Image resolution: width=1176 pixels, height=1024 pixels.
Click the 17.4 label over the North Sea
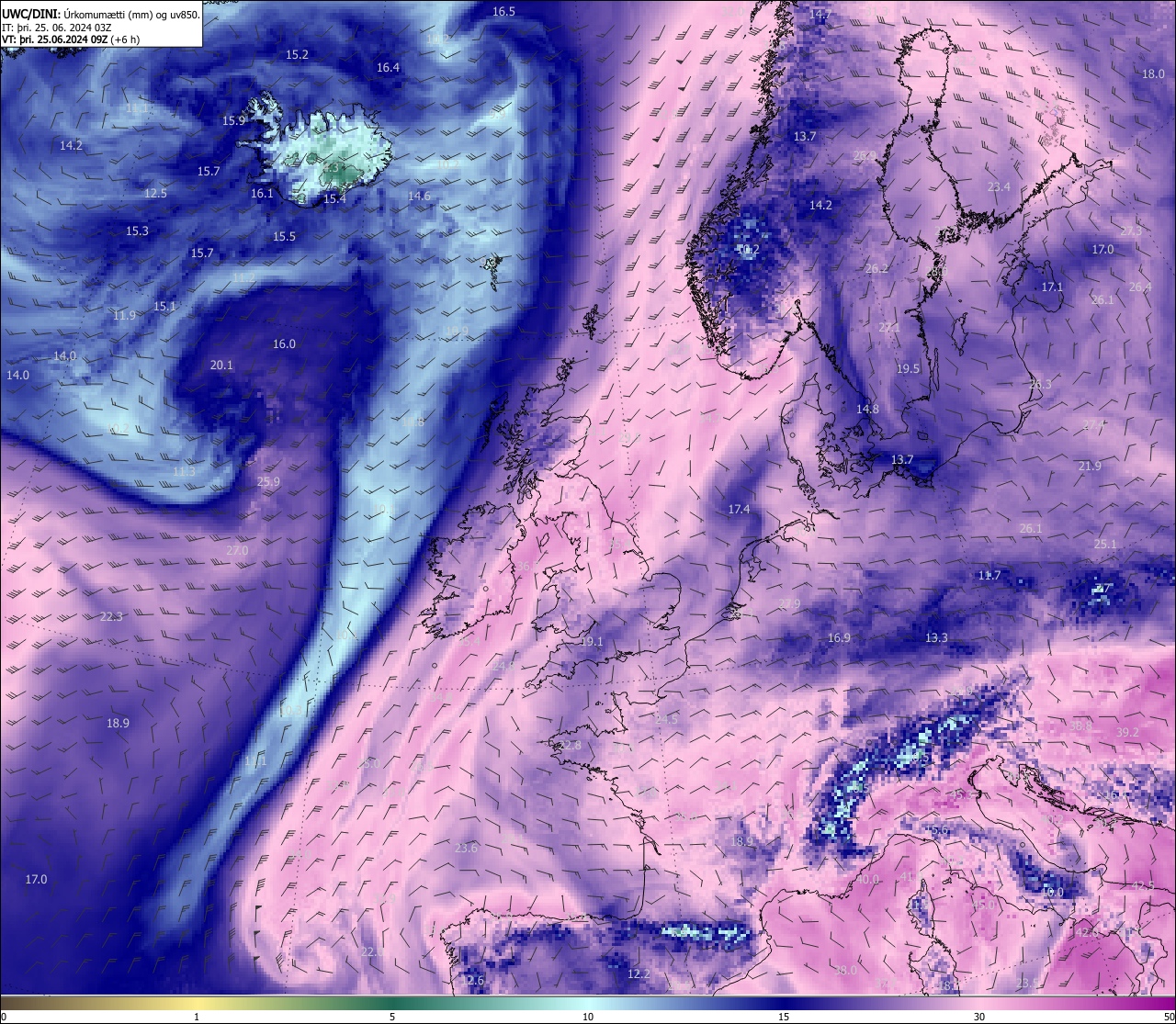pyautogui.click(x=739, y=510)
